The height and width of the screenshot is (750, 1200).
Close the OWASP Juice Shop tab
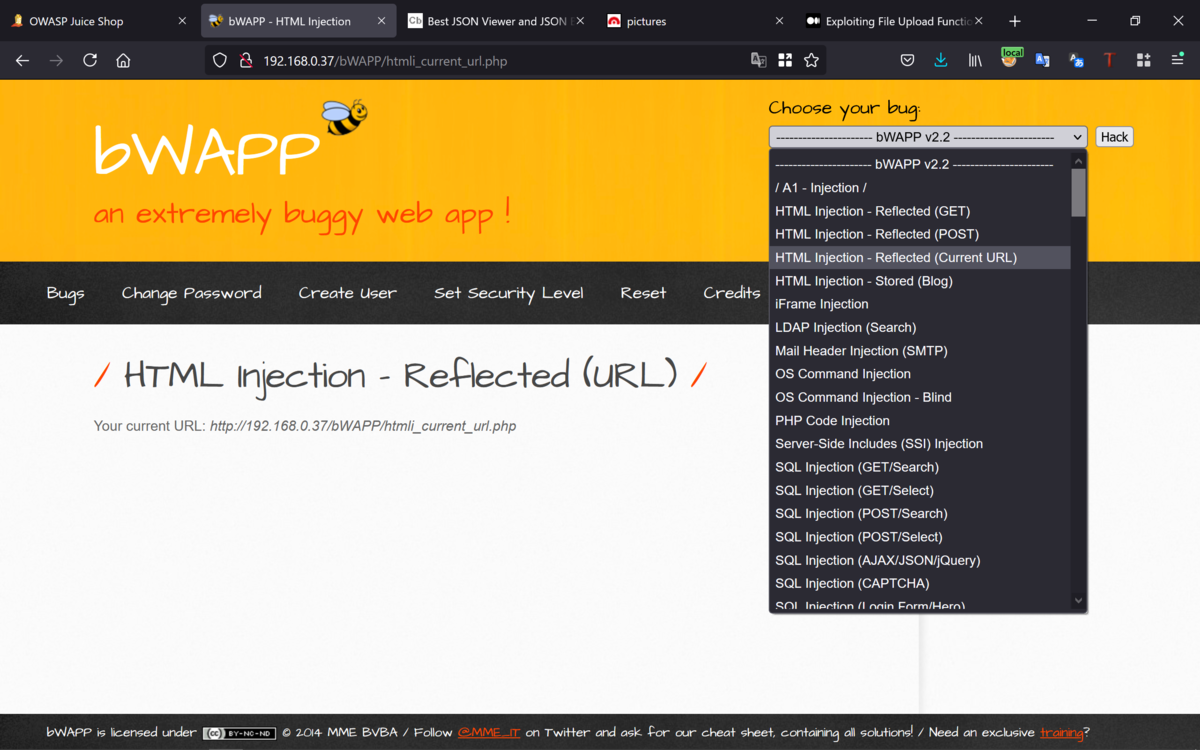[x=182, y=21]
